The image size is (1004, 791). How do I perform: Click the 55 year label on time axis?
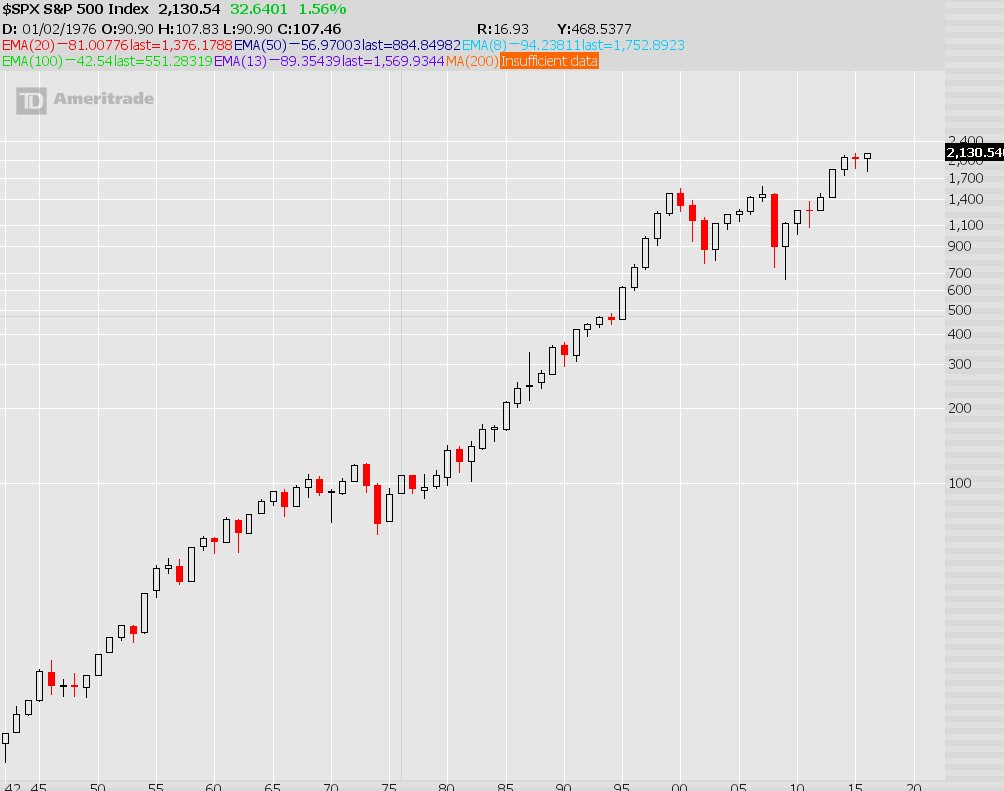point(156,787)
